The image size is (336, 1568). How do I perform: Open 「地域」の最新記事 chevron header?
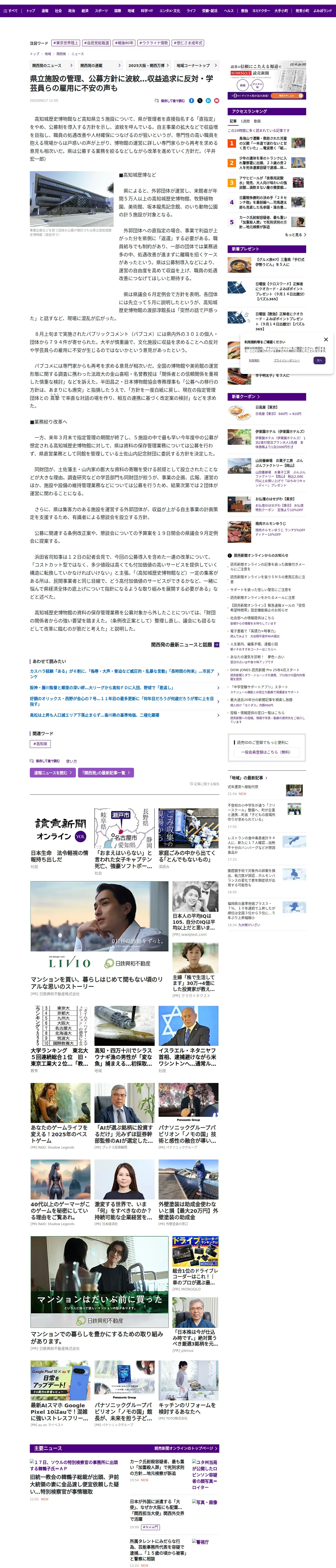248,778
